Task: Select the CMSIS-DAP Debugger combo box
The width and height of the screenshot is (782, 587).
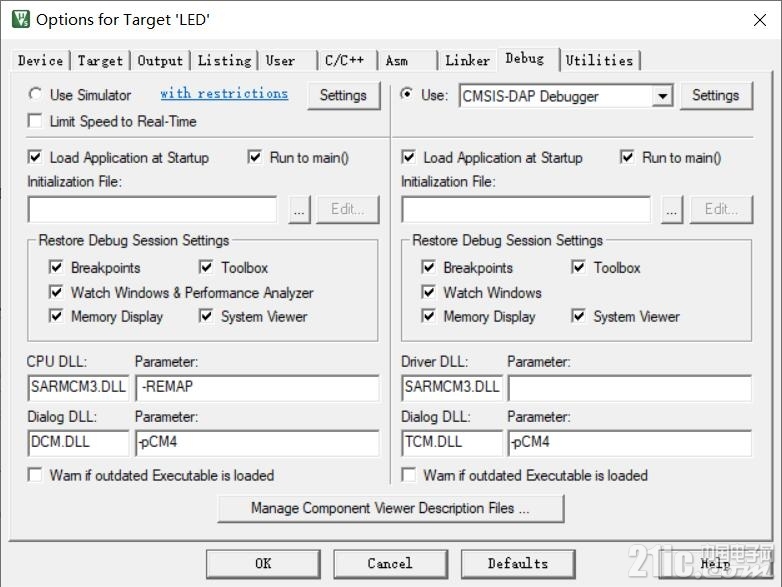Action: 566,96
